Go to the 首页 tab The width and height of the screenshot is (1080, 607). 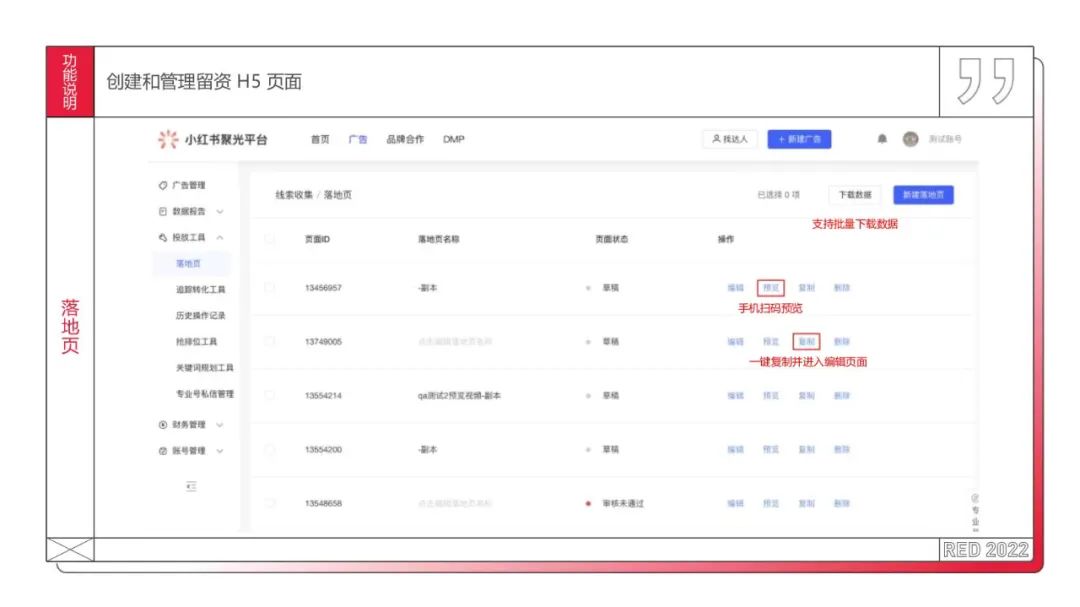pos(320,139)
